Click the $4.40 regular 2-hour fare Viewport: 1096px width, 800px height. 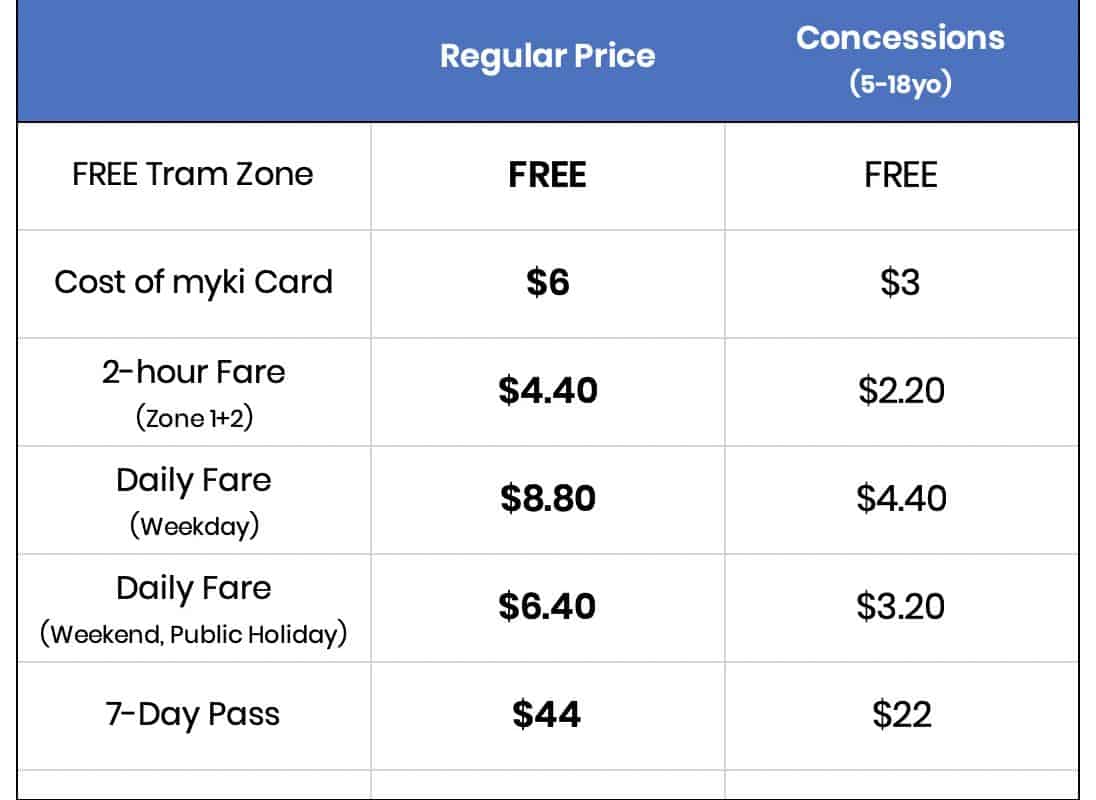pyautogui.click(x=547, y=390)
